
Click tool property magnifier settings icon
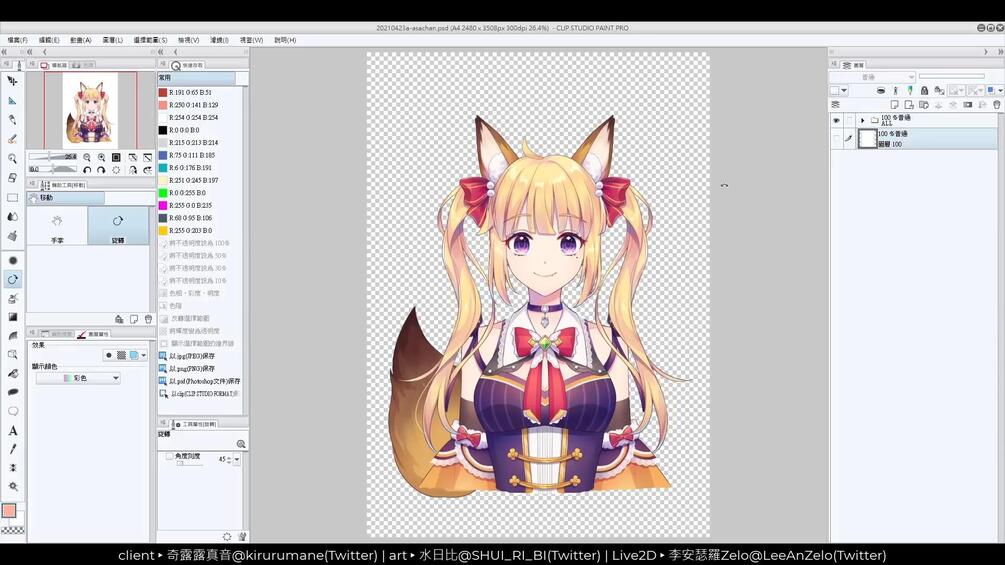(241, 444)
